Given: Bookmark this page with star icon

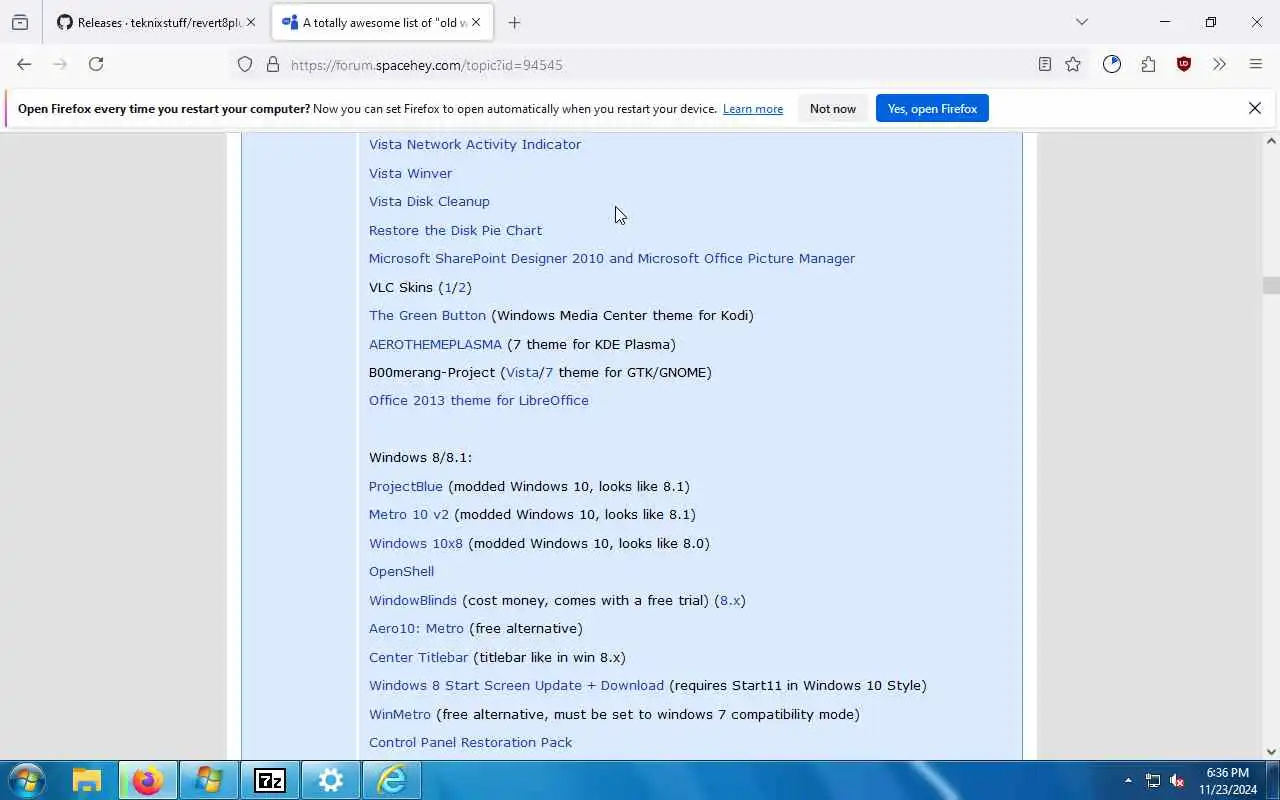Looking at the screenshot, I should click(x=1073, y=64).
